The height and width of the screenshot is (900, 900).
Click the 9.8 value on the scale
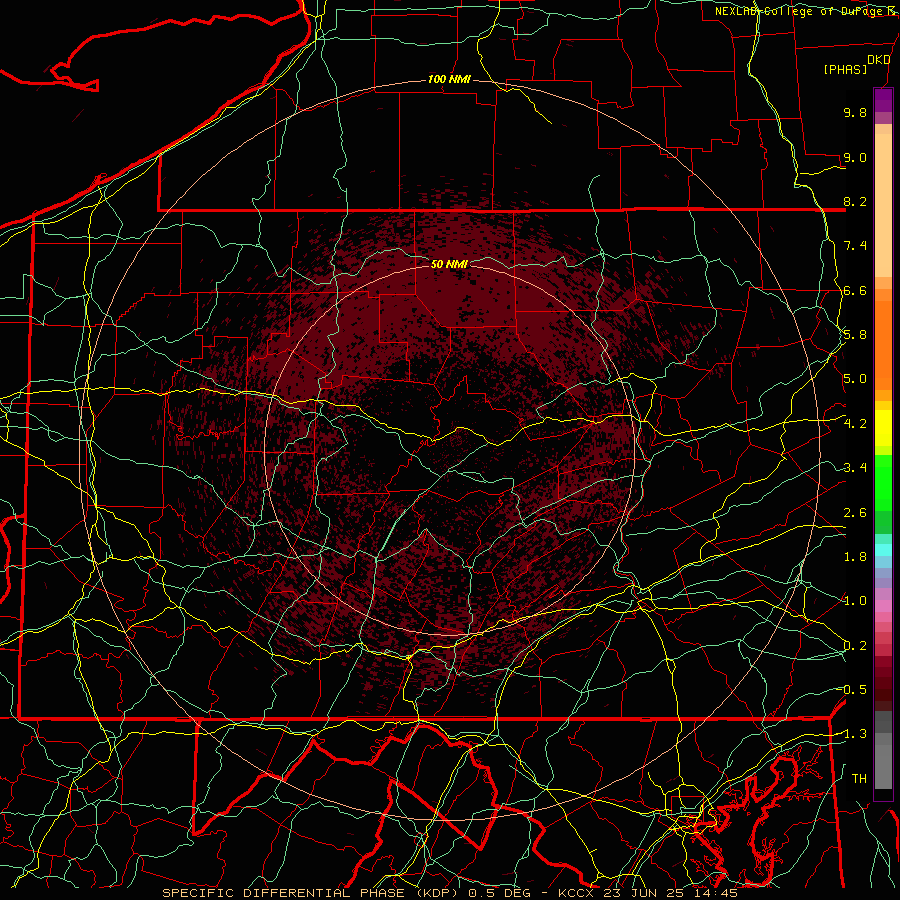pos(855,112)
